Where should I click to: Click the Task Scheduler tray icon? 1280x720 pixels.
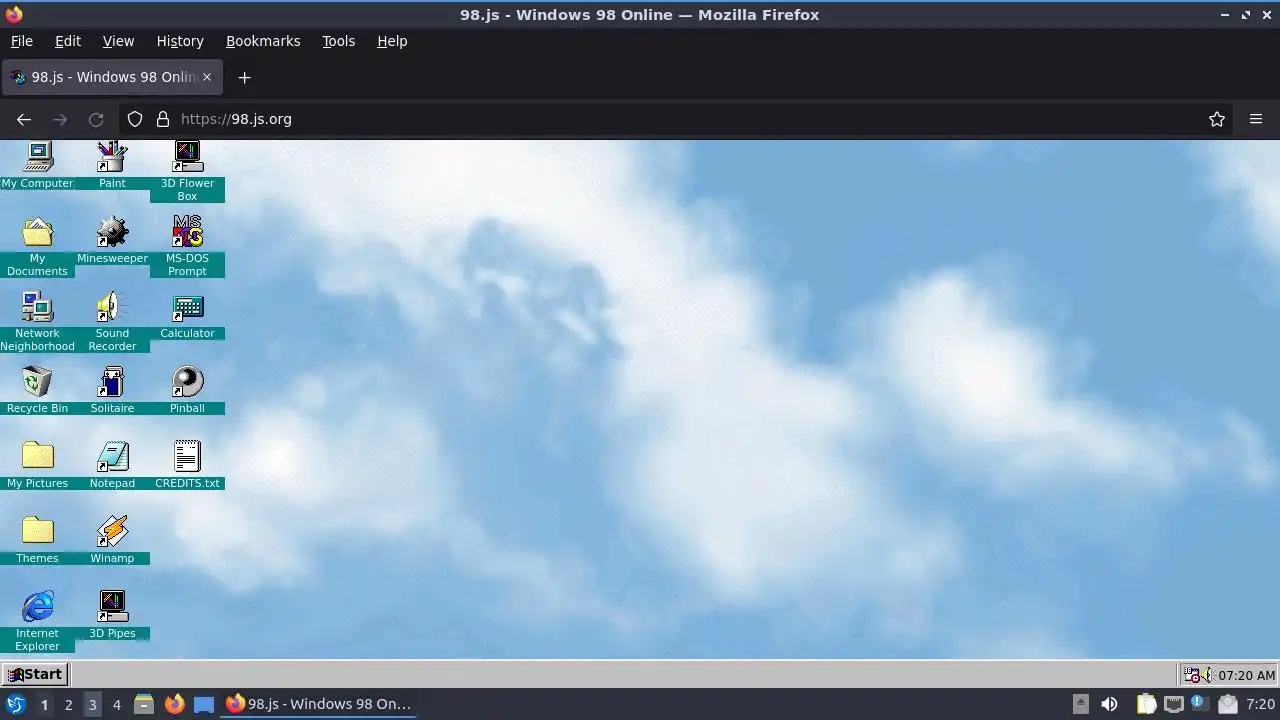coord(1191,675)
